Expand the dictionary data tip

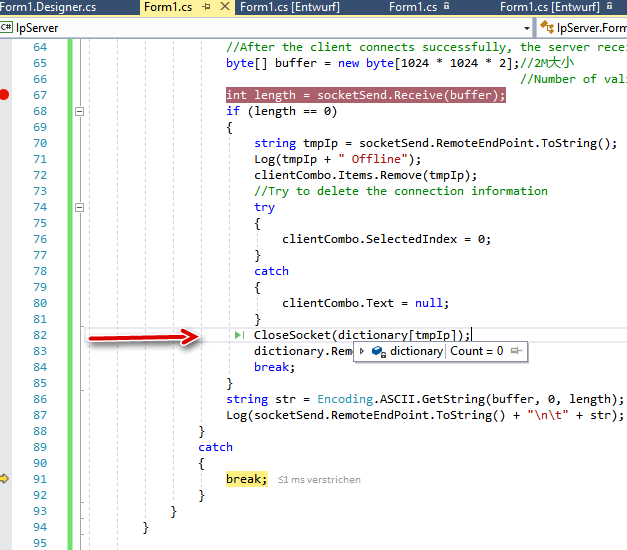361,351
